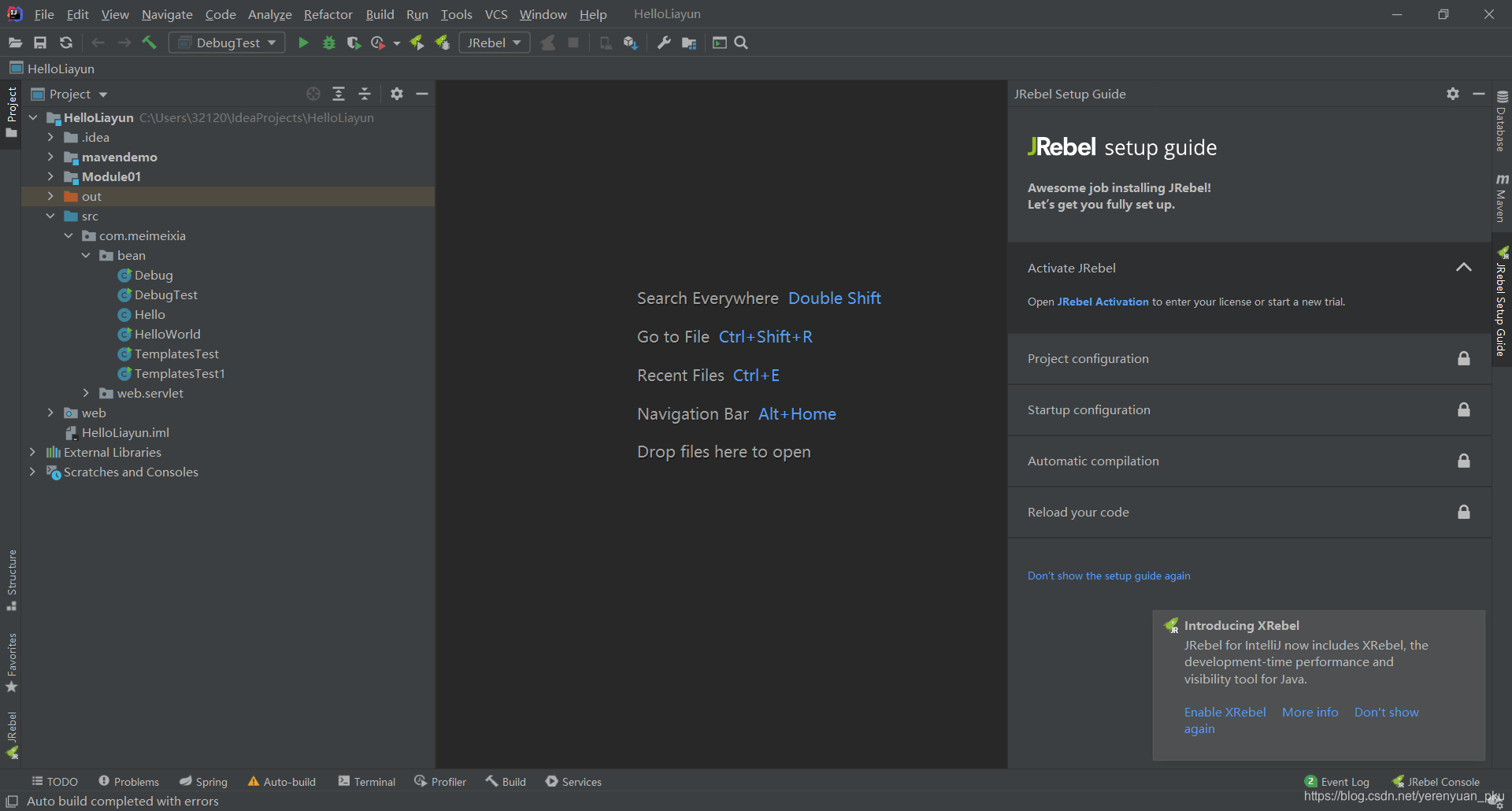Viewport: 1512px width, 811px height.
Task: Toggle JRebel Setup Guide side tab
Action: [1502, 302]
